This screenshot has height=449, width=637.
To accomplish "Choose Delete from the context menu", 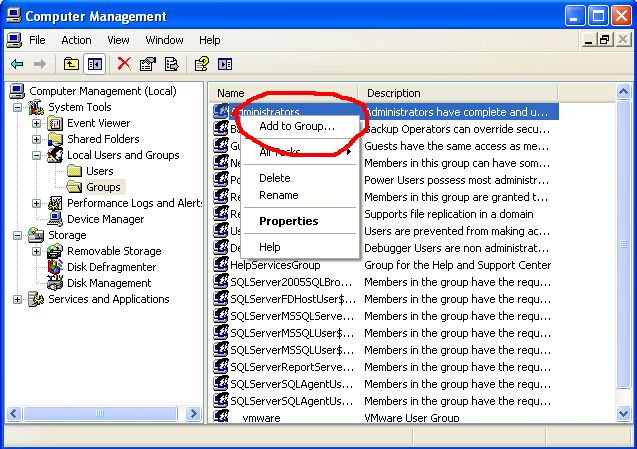I will (x=300, y=178).
